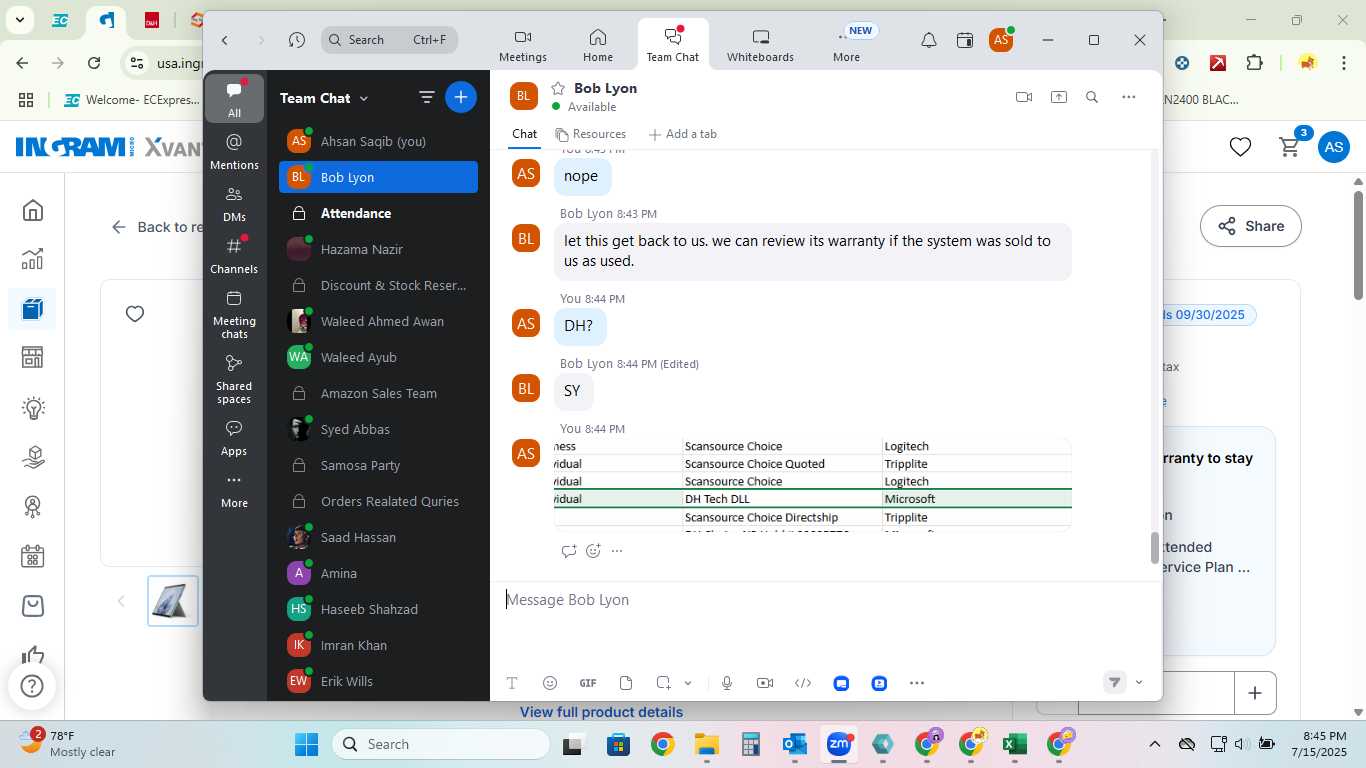Image resolution: width=1366 pixels, height=768 pixels.
Task: Open emoji picker in composer
Action: point(550,683)
